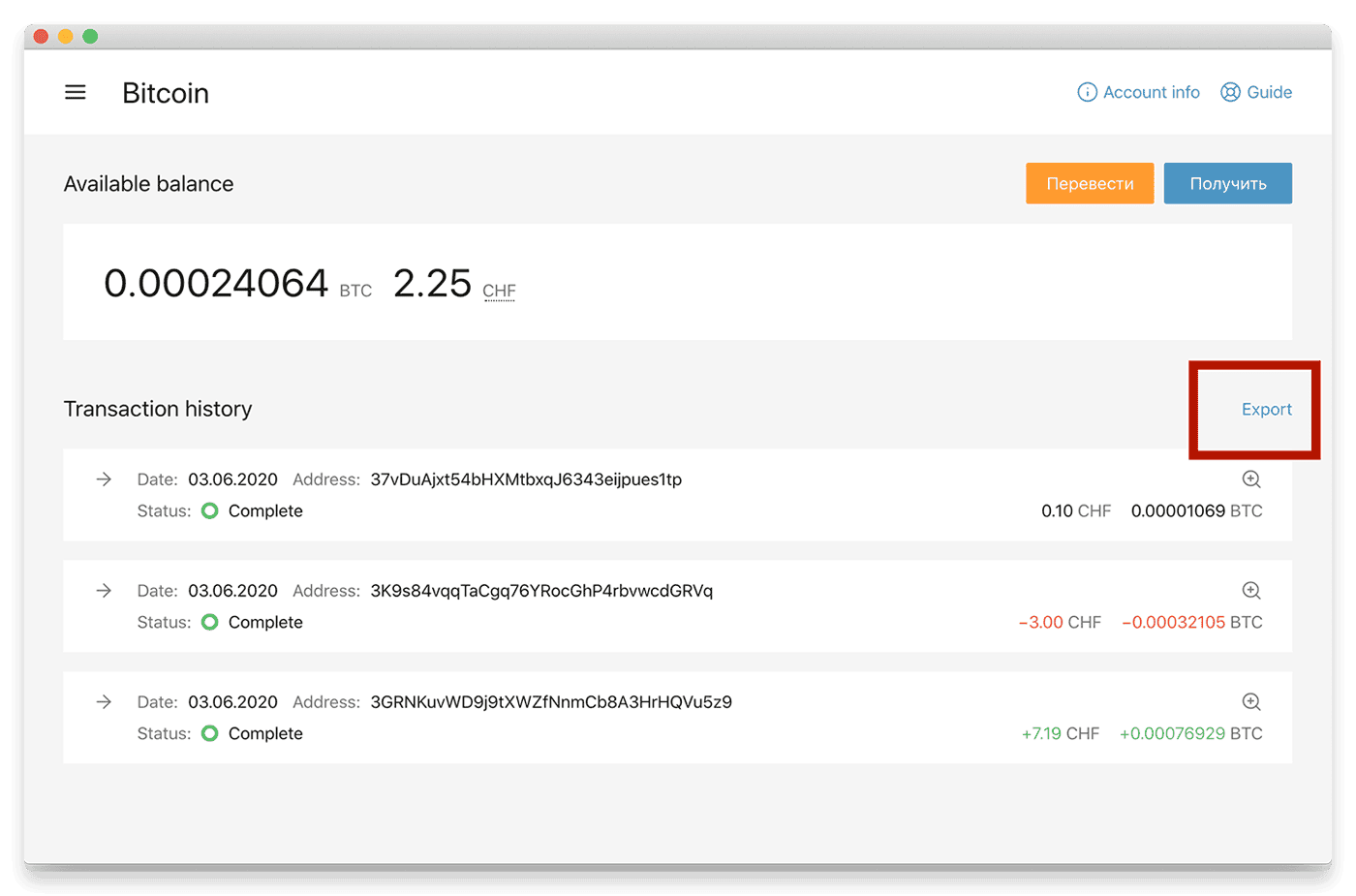Open Account info link text
The height and width of the screenshot is (896, 1356).
(1152, 92)
